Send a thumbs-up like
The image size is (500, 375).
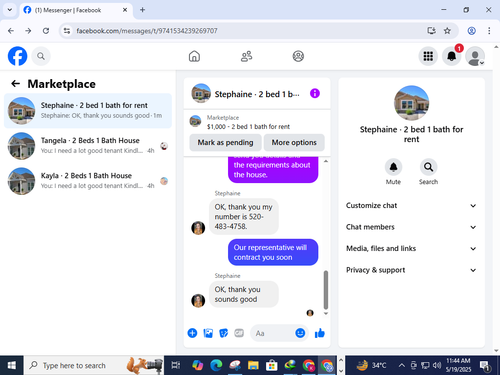coord(320,333)
